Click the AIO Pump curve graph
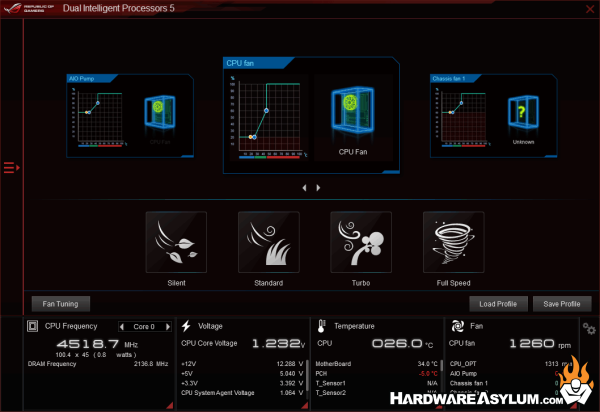Viewport: 600px width, 412px height. (99, 117)
